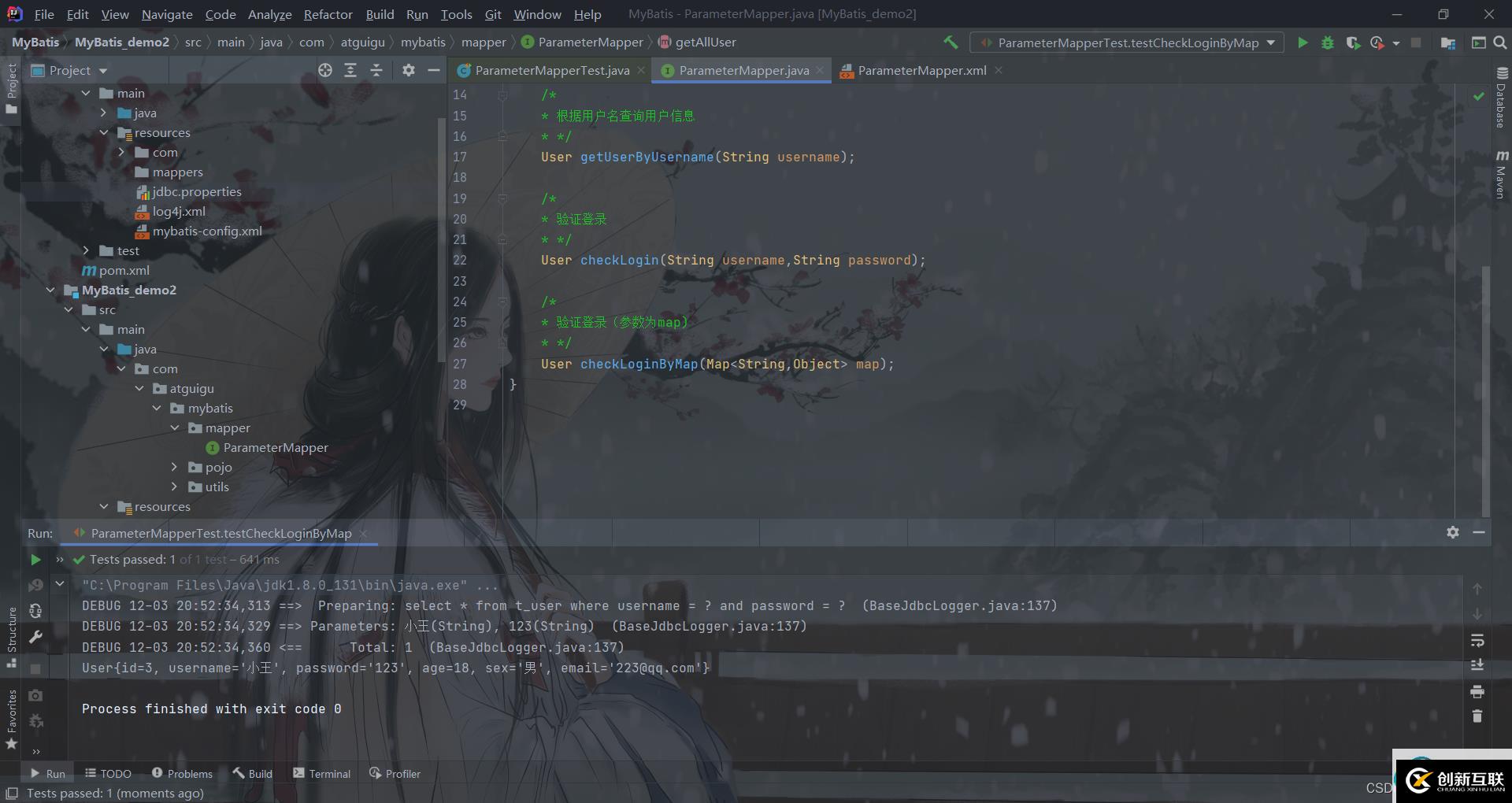
Task: Open the Refactor menu
Action: click(x=328, y=14)
